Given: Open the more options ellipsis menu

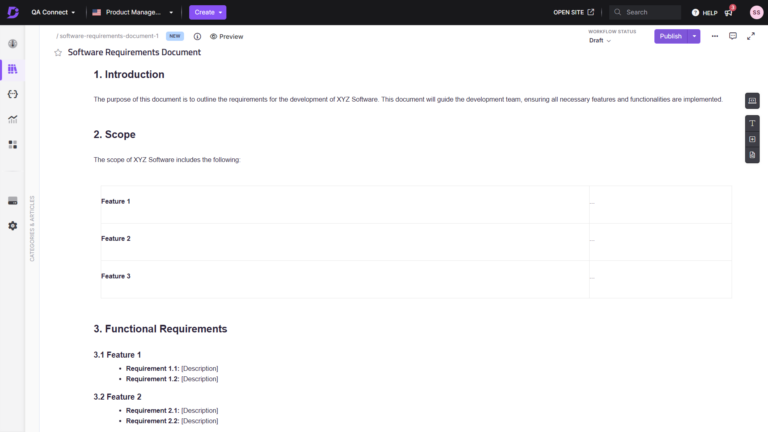Looking at the screenshot, I should click(714, 36).
